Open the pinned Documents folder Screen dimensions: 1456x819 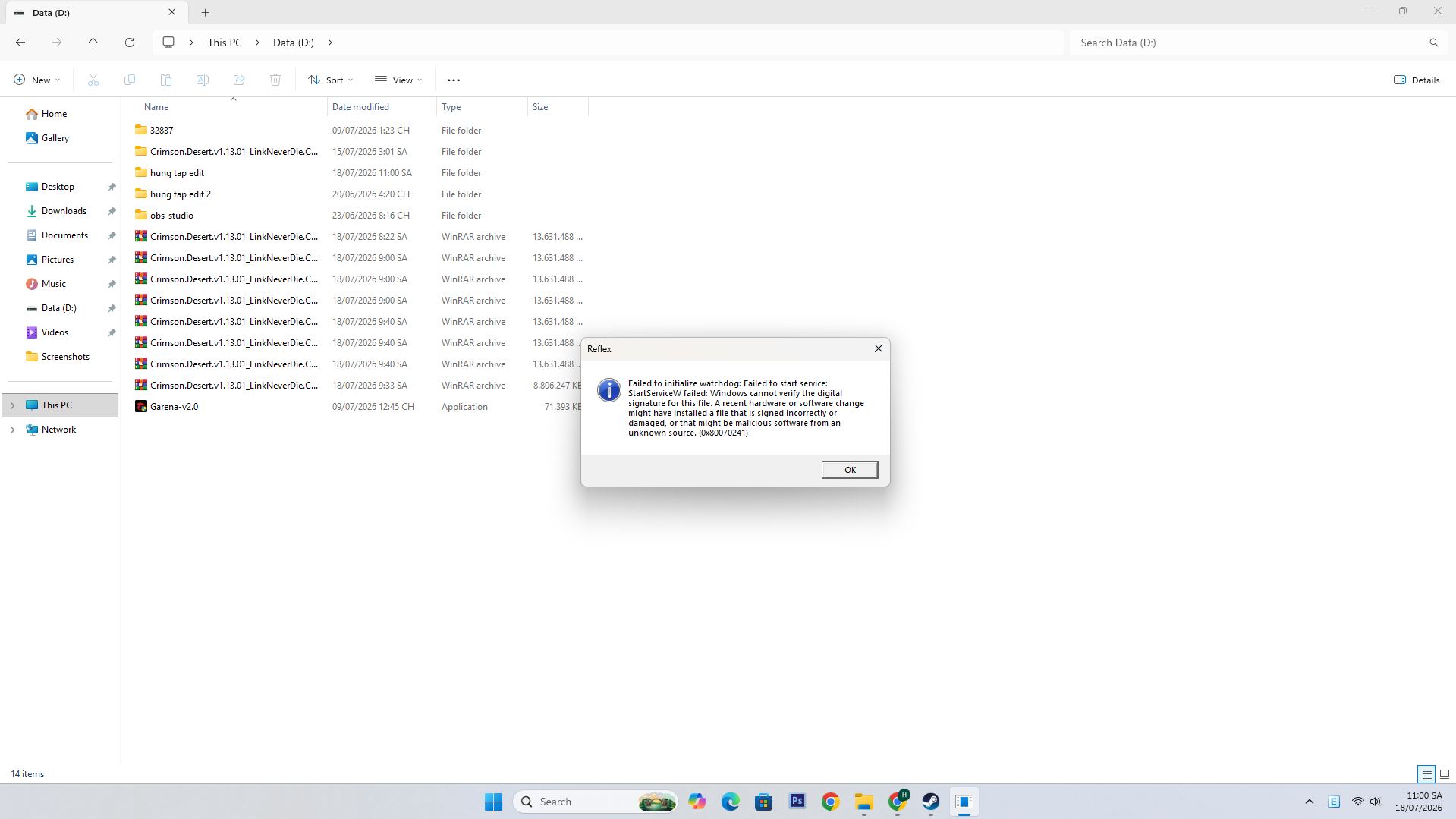pyautogui.click(x=64, y=235)
